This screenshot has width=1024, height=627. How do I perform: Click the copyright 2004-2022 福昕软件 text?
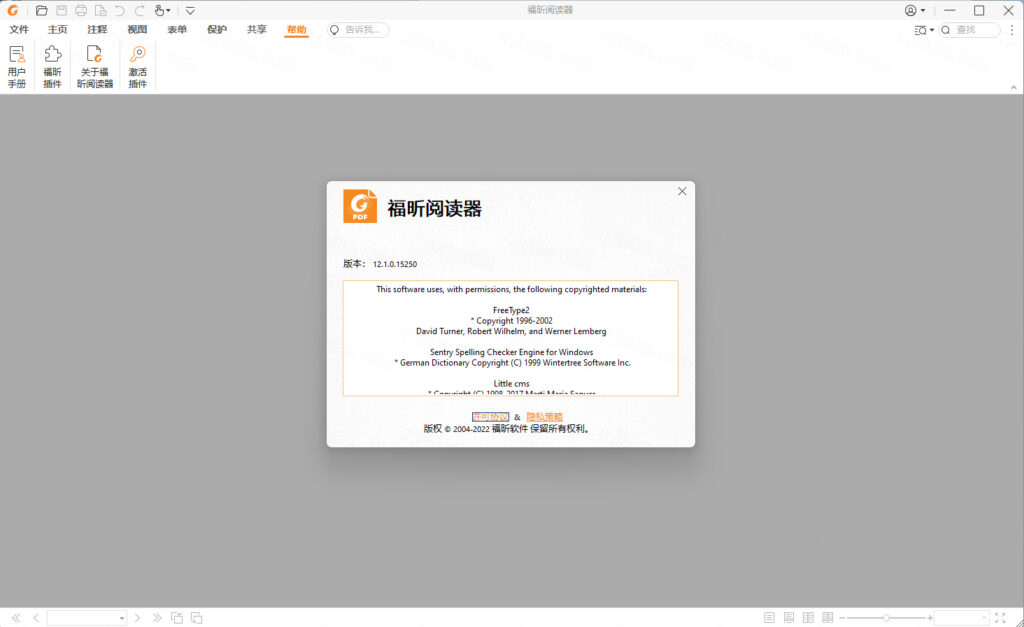coord(508,429)
